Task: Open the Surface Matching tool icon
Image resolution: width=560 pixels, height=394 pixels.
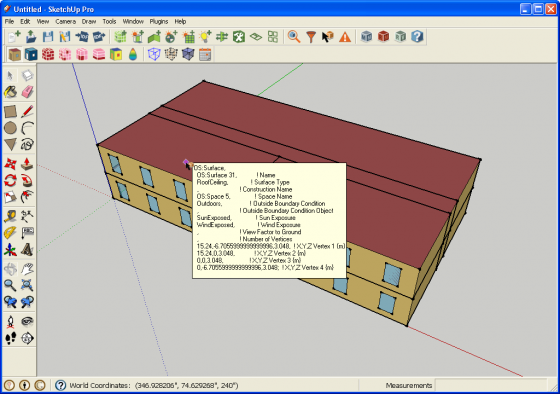Action: pos(222,37)
